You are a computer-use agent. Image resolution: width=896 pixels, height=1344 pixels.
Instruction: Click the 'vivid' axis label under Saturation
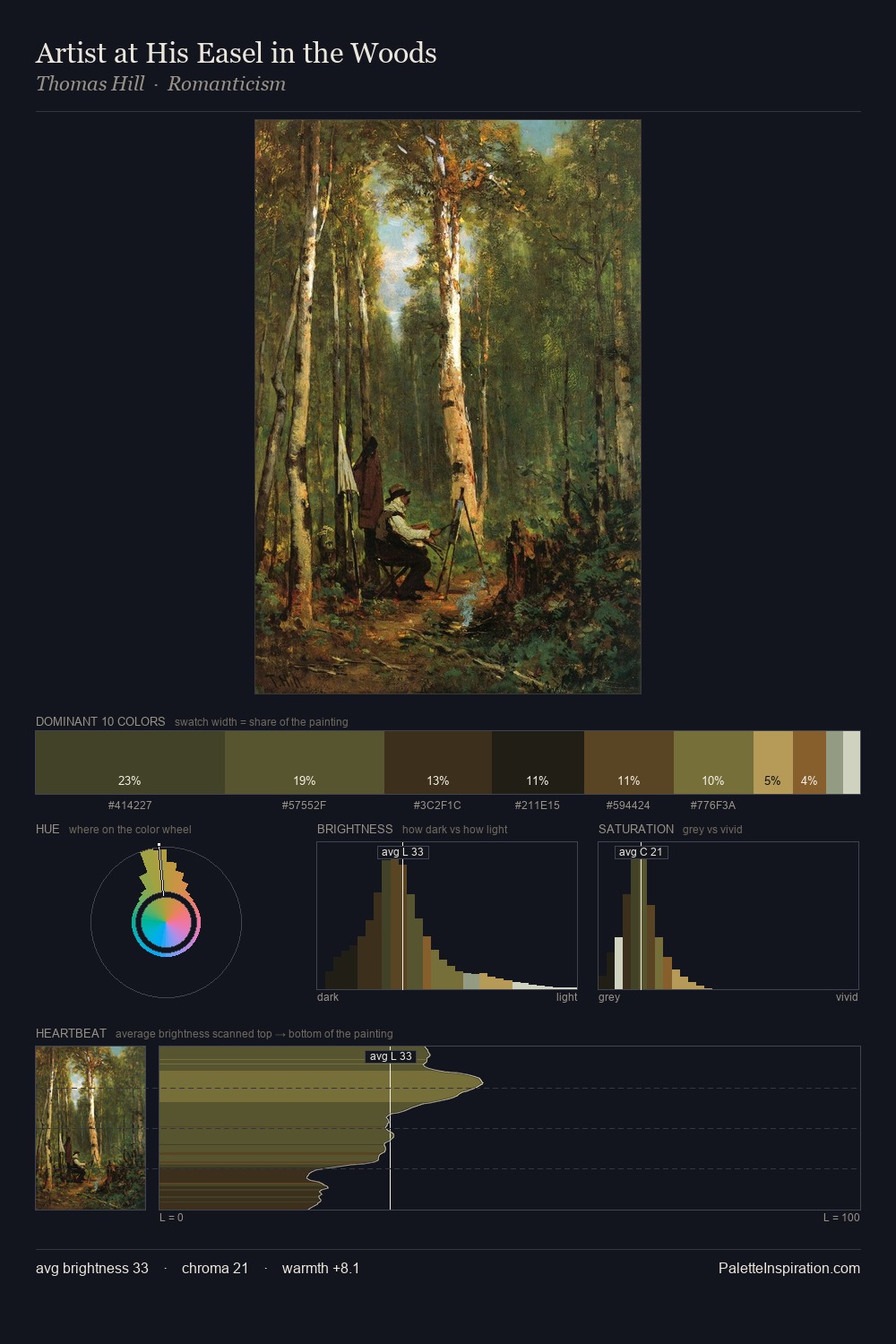click(847, 997)
